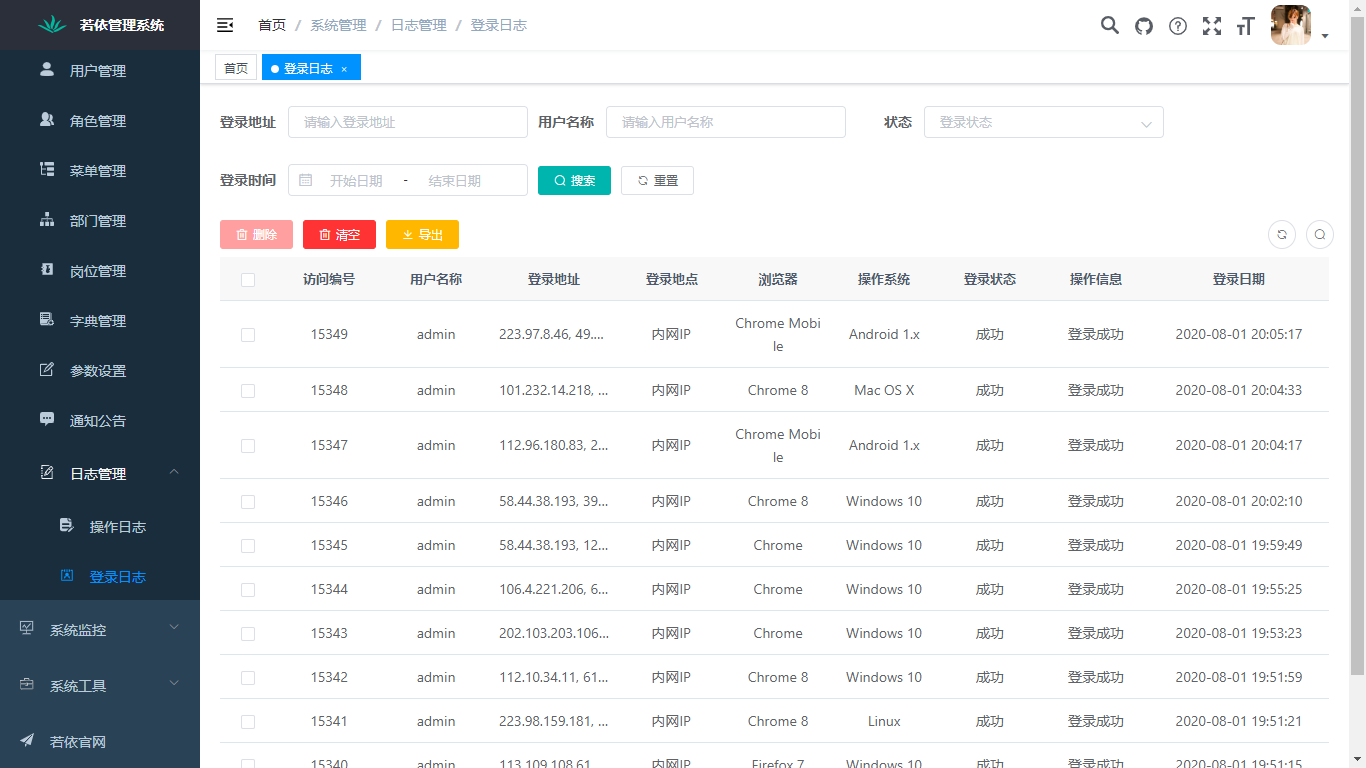The height and width of the screenshot is (768, 1366).
Task: Collapse the sidebar using the hamburger icon
Action: tap(224, 24)
